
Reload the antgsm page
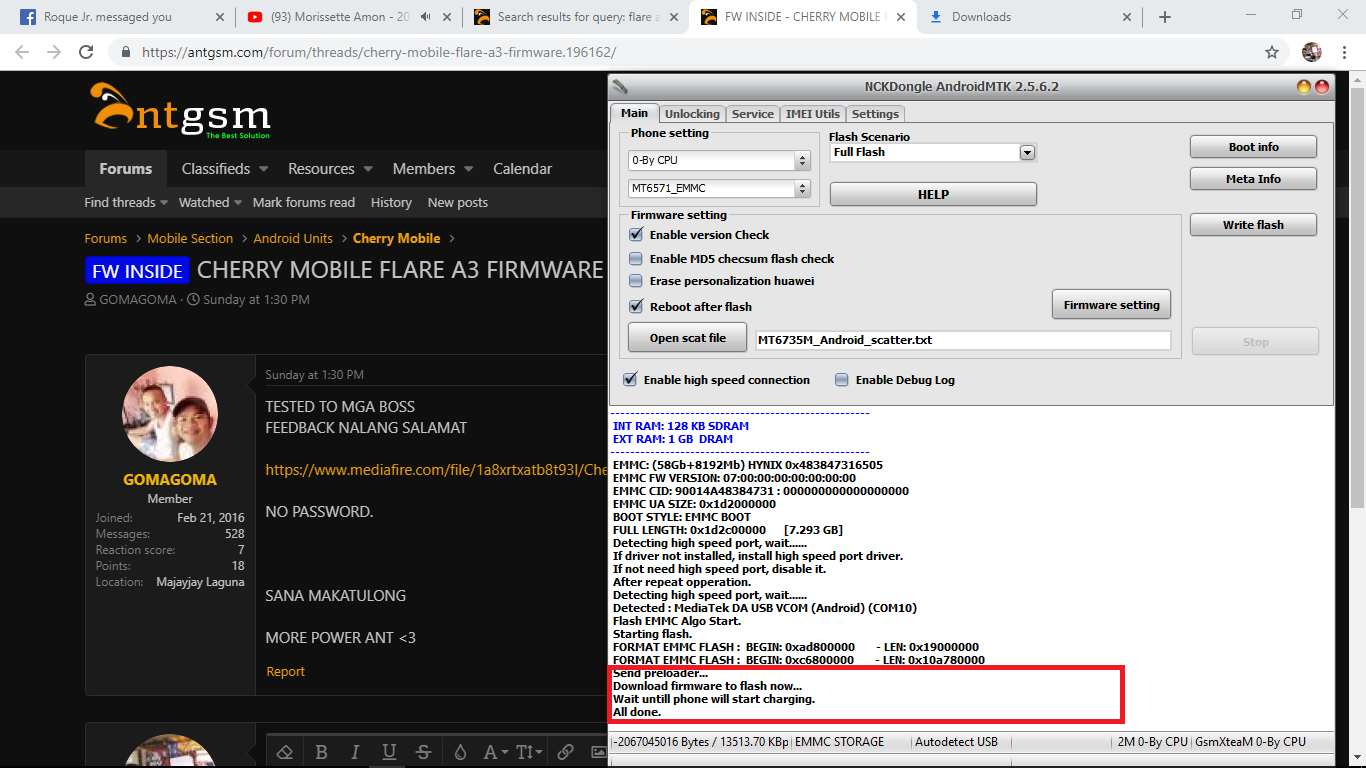pyautogui.click(x=86, y=52)
